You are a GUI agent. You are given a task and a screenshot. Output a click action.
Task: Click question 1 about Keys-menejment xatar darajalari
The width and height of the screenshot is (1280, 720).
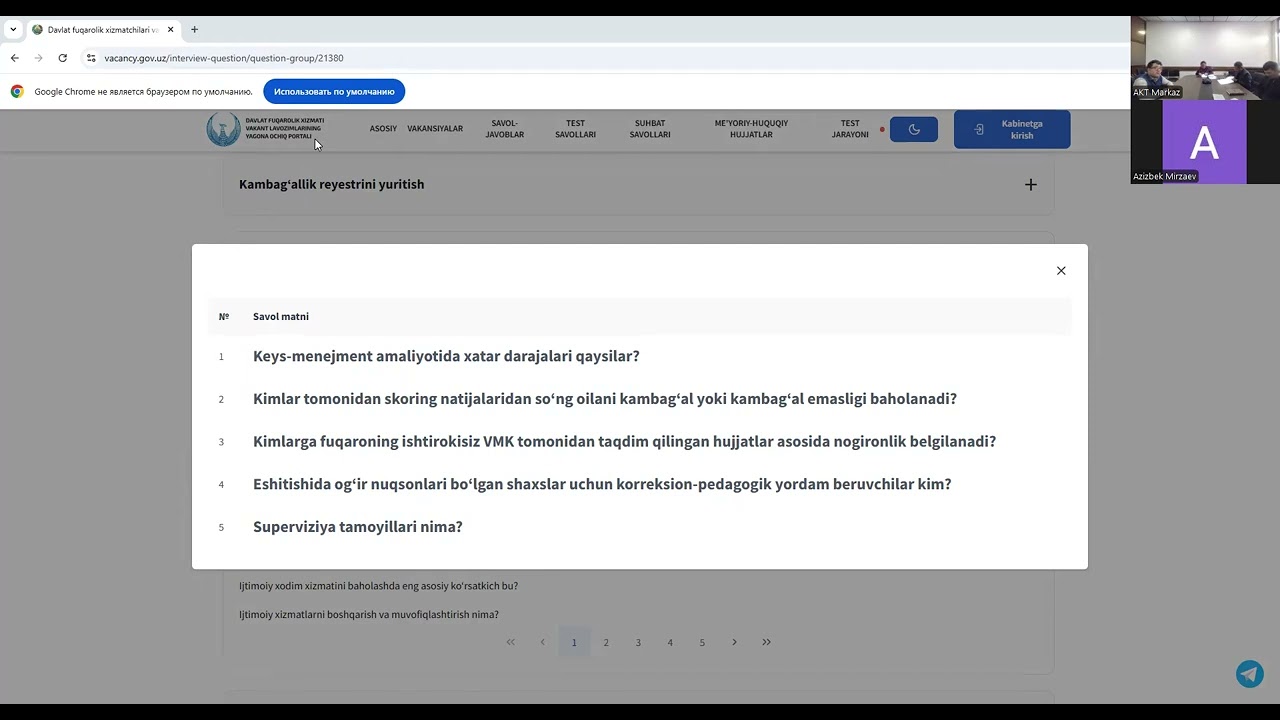pyautogui.click(x=446, y=356)
